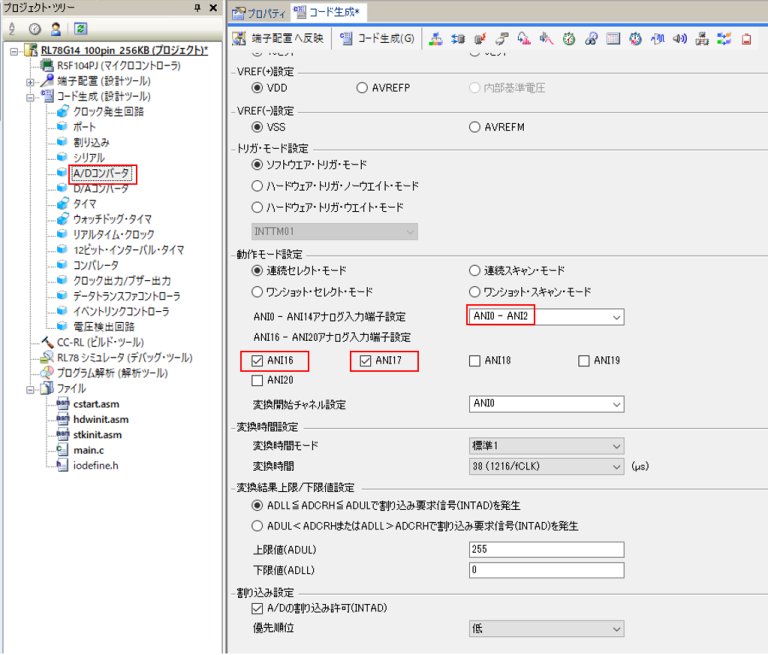The image size is (768, 655).
Task: Select the コード生成 tab
Action: pyautogui.click(x=329, y=13)
